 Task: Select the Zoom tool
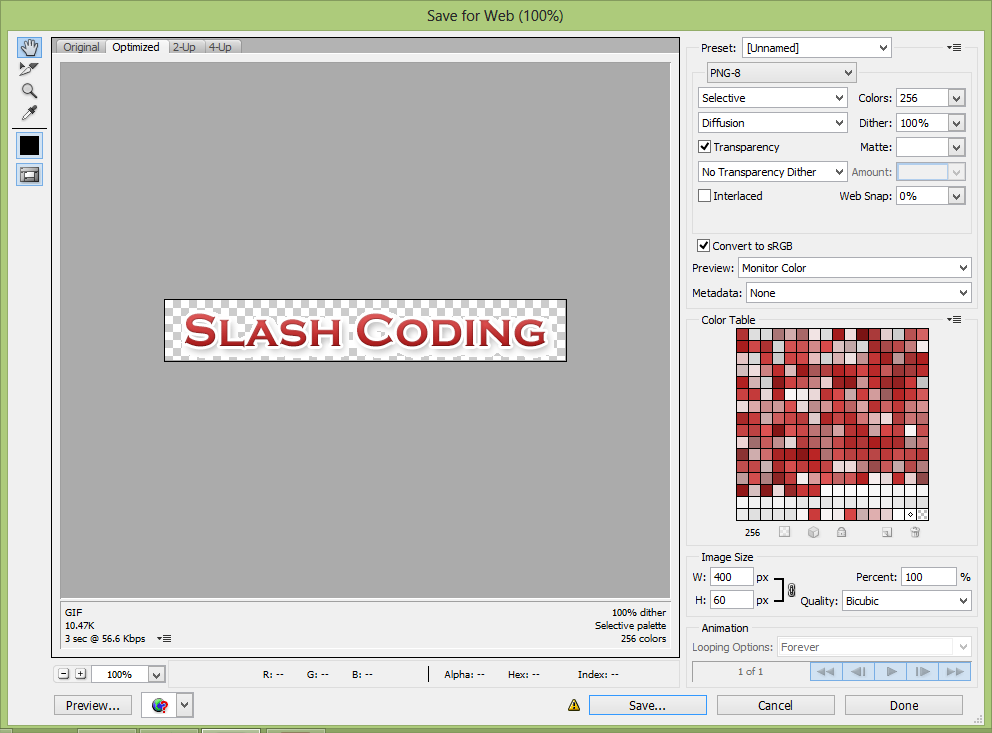point(29,90)
